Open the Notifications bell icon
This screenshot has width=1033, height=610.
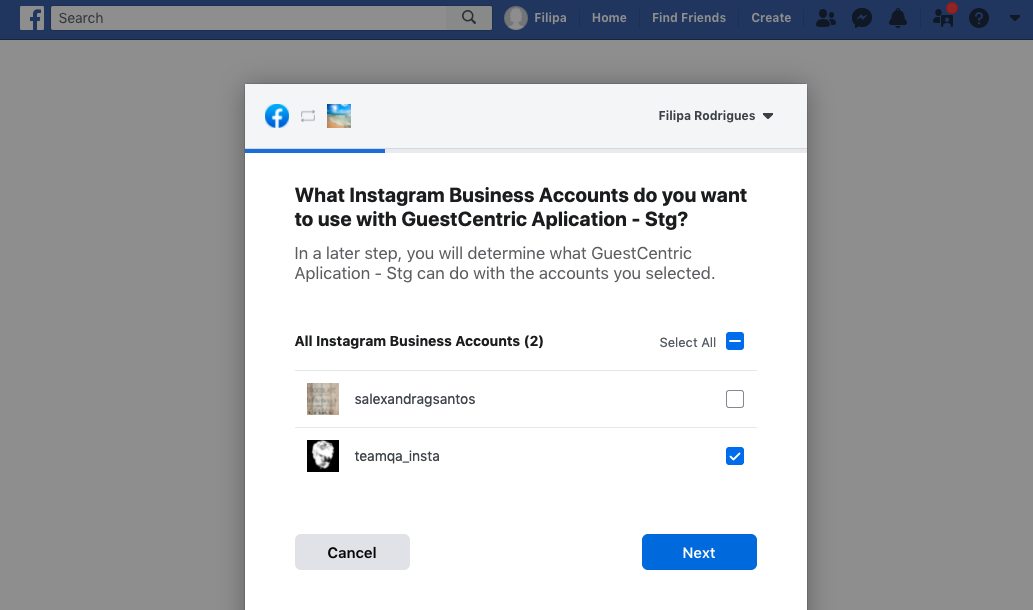(x=898, y=18)
